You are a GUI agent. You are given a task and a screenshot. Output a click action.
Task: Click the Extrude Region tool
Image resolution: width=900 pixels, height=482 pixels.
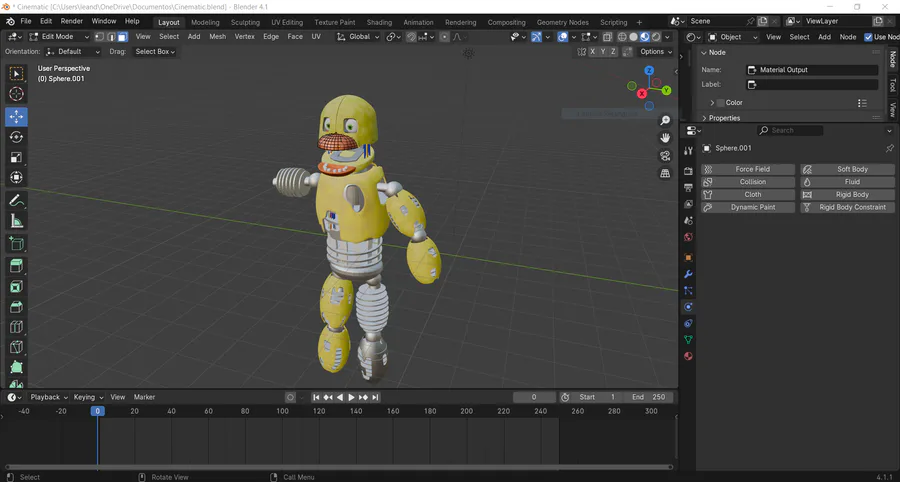pyautogui.click(x=17, y=266)
